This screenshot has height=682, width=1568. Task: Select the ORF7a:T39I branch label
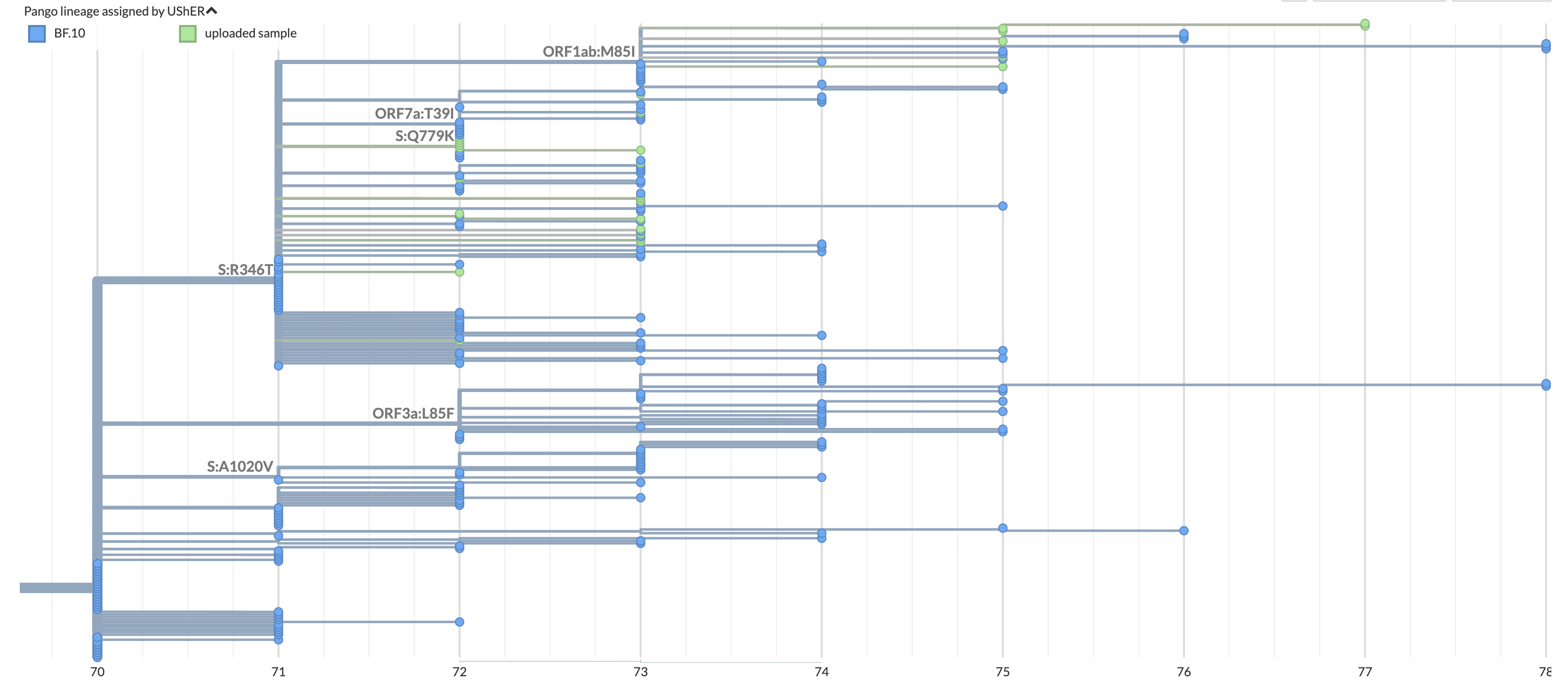[x=414, y=113]
